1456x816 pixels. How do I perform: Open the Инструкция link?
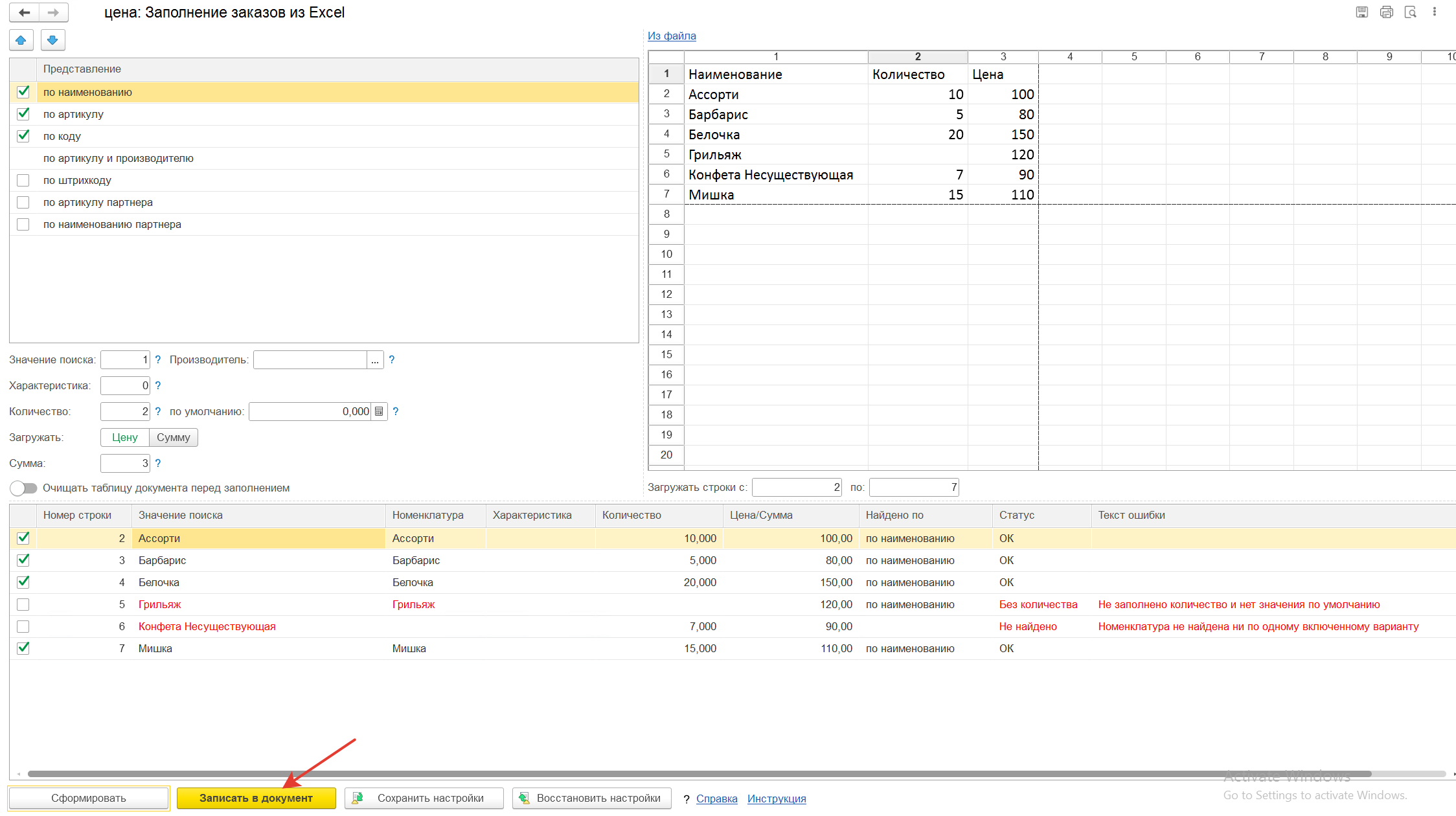777,799
